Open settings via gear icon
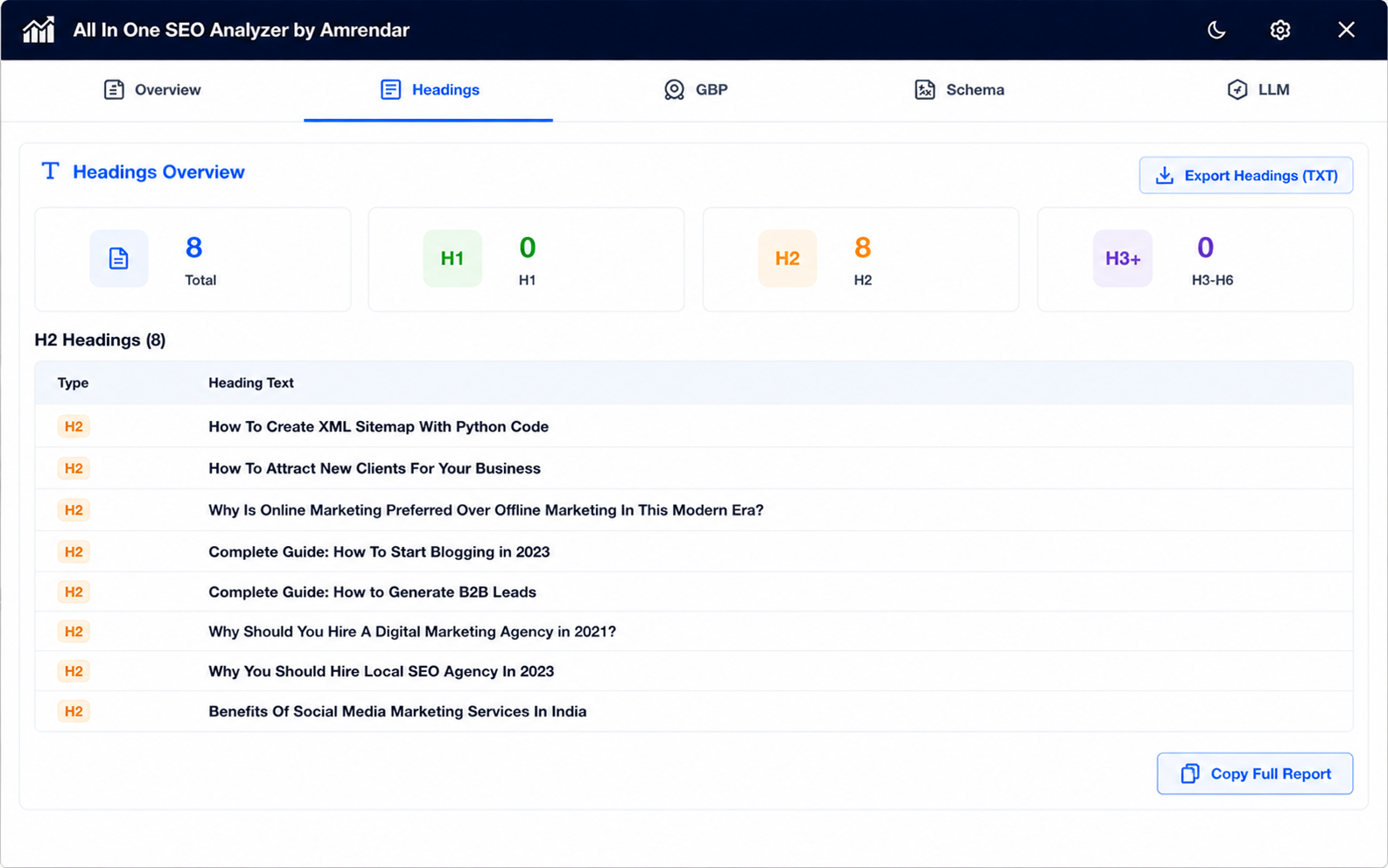Viewport: 1388px width, 868px height. 1280,30
